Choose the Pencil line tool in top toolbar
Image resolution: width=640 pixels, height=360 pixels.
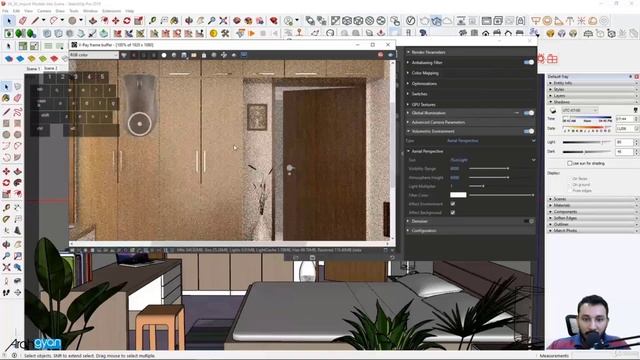click(36, 20)
